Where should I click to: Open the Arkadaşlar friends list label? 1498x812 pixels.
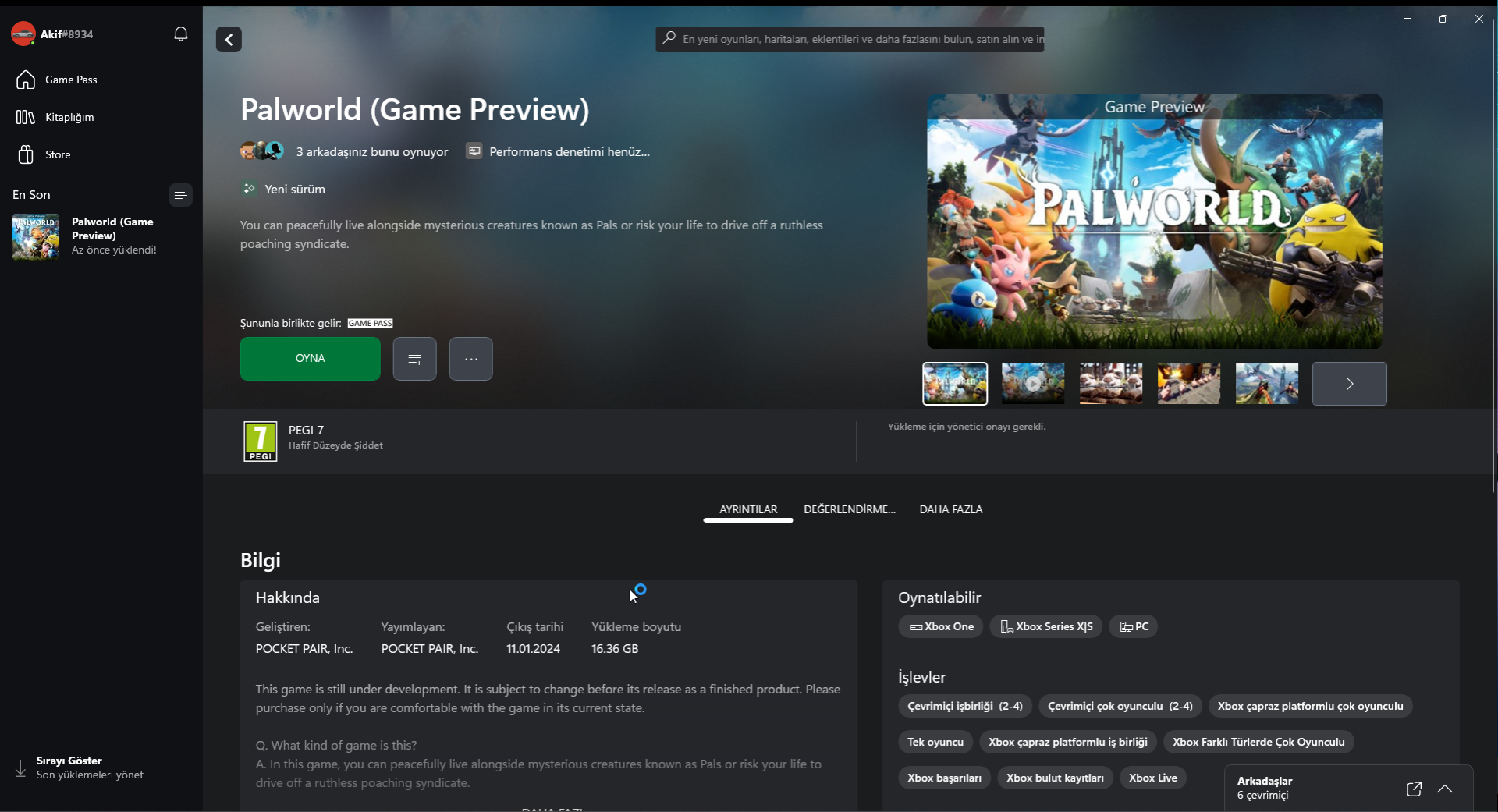(x=1265, y=781)
